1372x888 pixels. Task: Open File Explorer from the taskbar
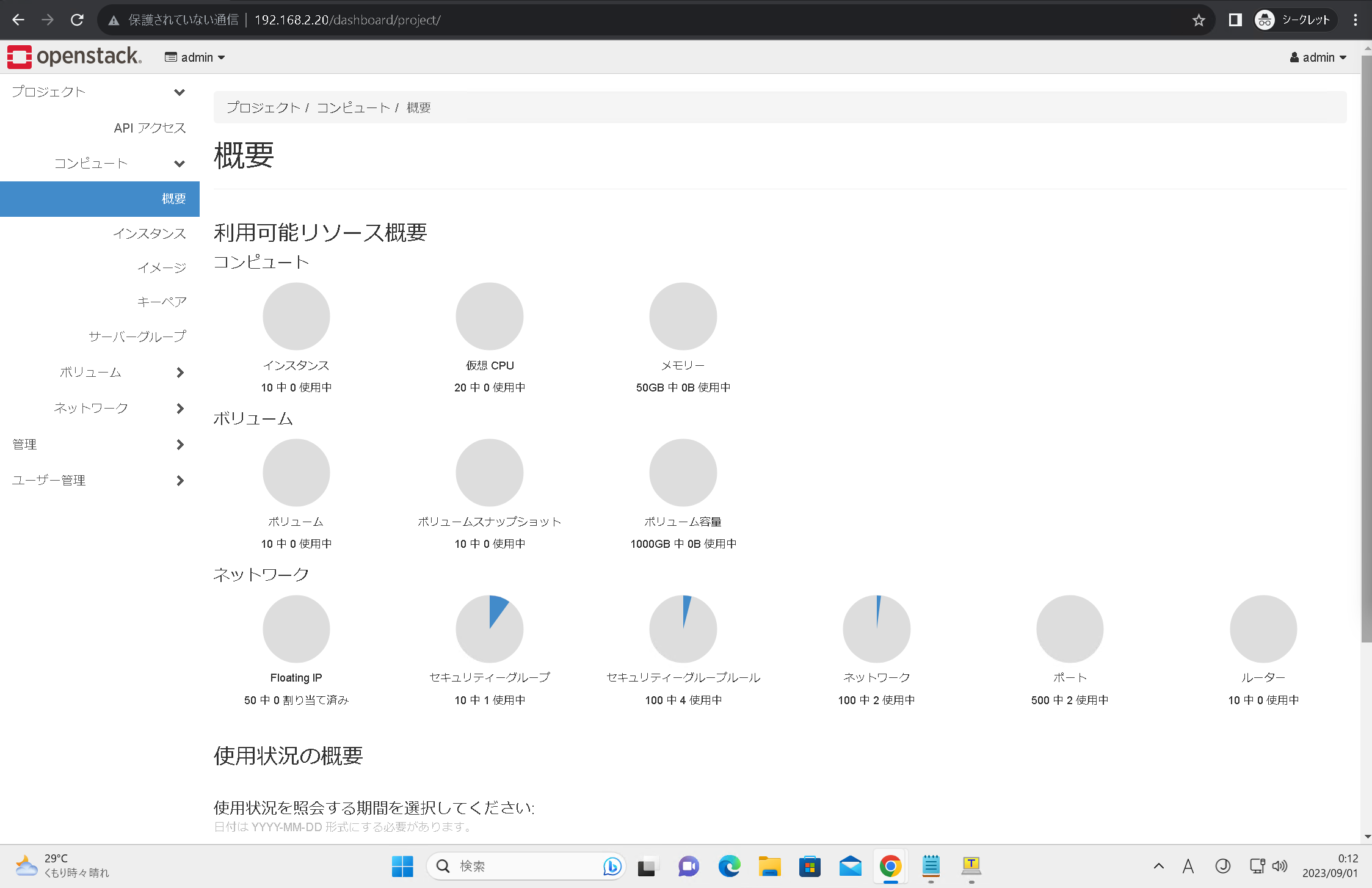click(x=769, y=866)
